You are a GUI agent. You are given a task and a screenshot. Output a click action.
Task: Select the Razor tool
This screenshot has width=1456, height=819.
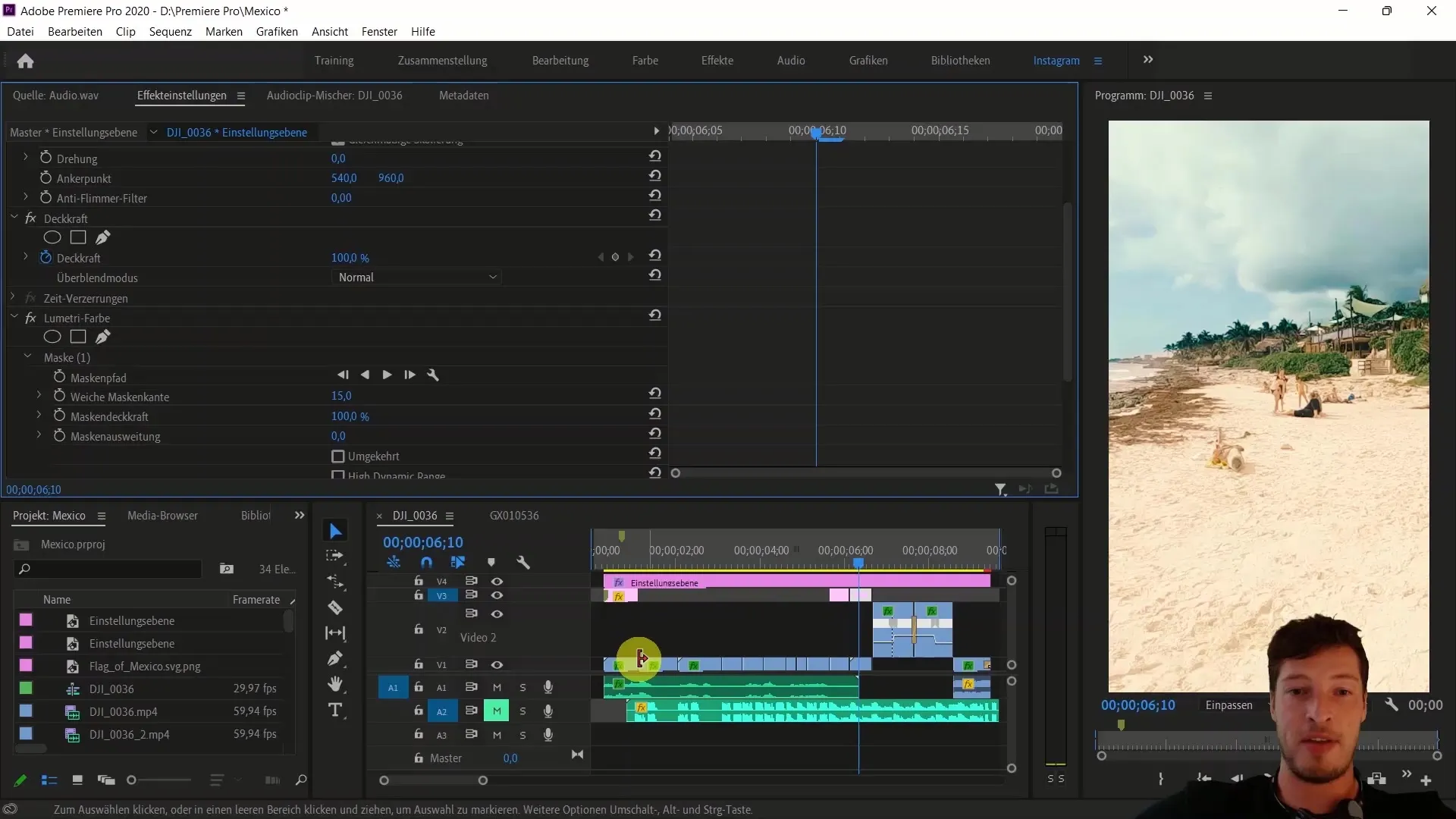tap(335, 607)
